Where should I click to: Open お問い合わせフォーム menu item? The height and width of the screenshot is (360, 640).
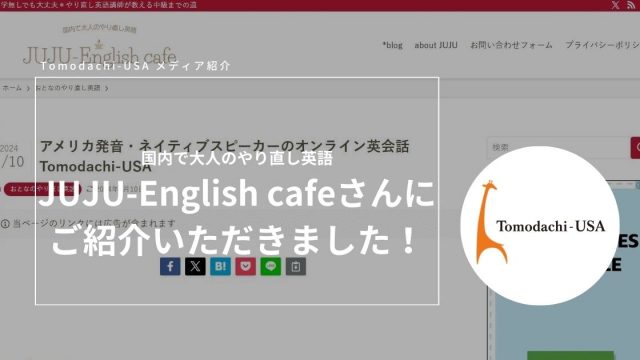[x=511, y=45]
